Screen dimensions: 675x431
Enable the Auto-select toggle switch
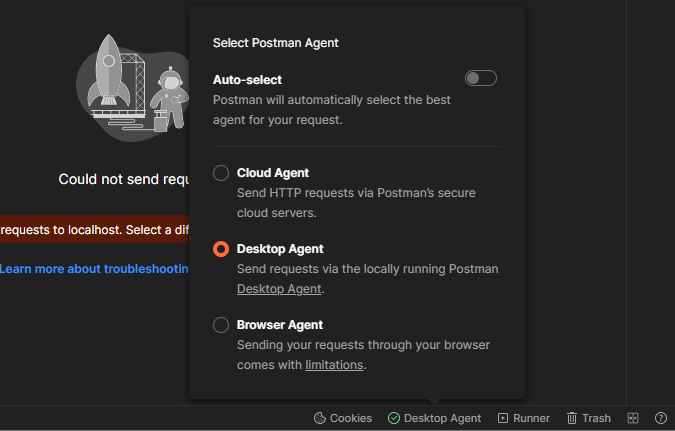pos(480,78)
